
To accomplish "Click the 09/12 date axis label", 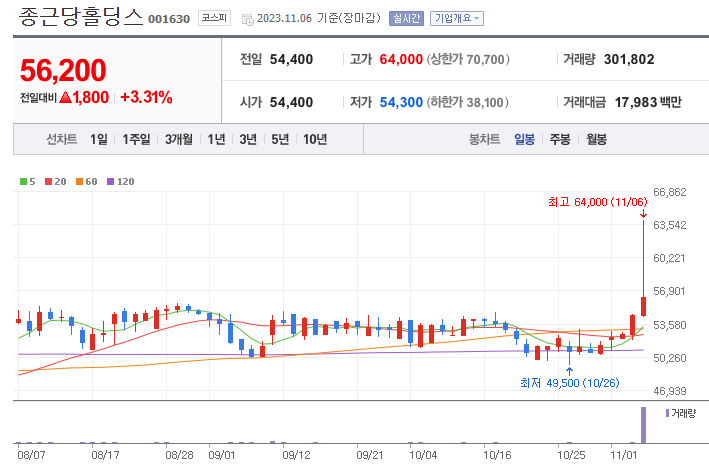I will (296, 455).
